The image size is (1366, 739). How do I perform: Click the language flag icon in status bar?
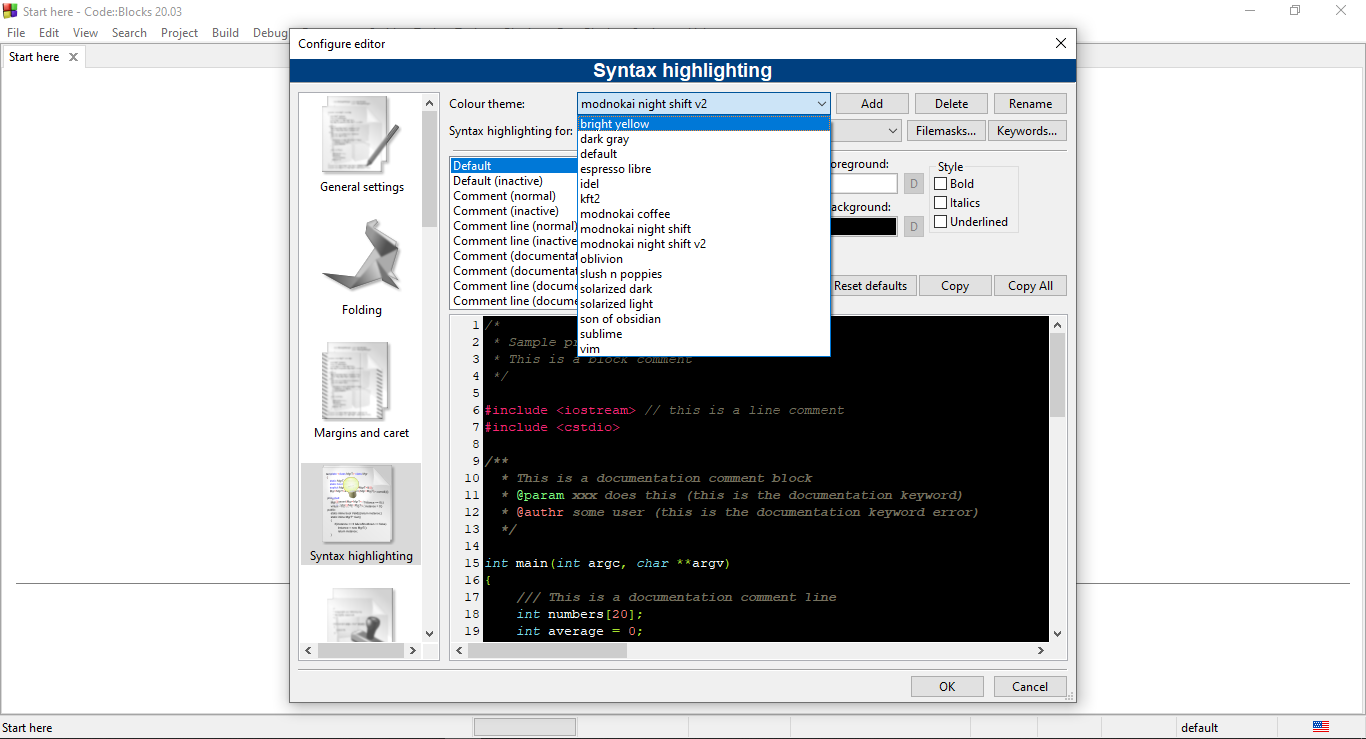[x=1320, y=727]
